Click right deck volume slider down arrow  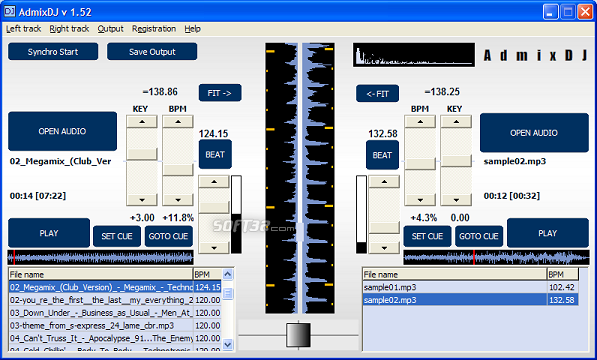point(384,247)
